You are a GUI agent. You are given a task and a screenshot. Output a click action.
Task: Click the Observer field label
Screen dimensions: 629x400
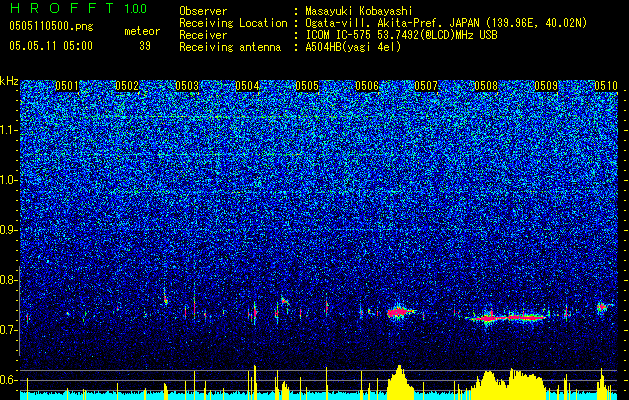(203, 11)
